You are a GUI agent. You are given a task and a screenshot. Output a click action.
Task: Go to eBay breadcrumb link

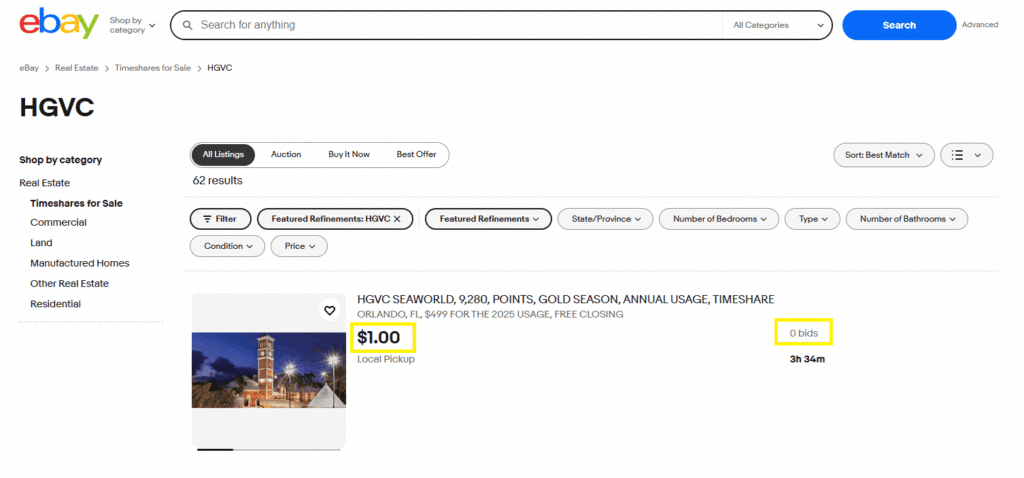click(x=29, y=68)
